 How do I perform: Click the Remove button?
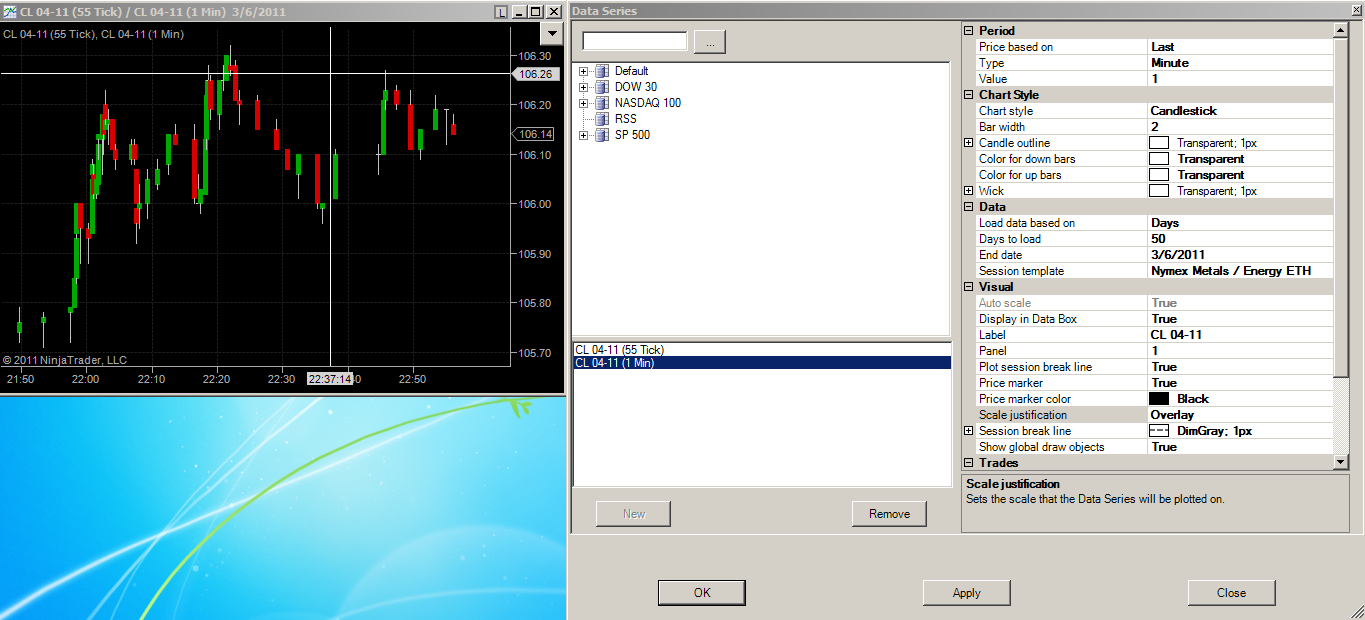point(889,514)
